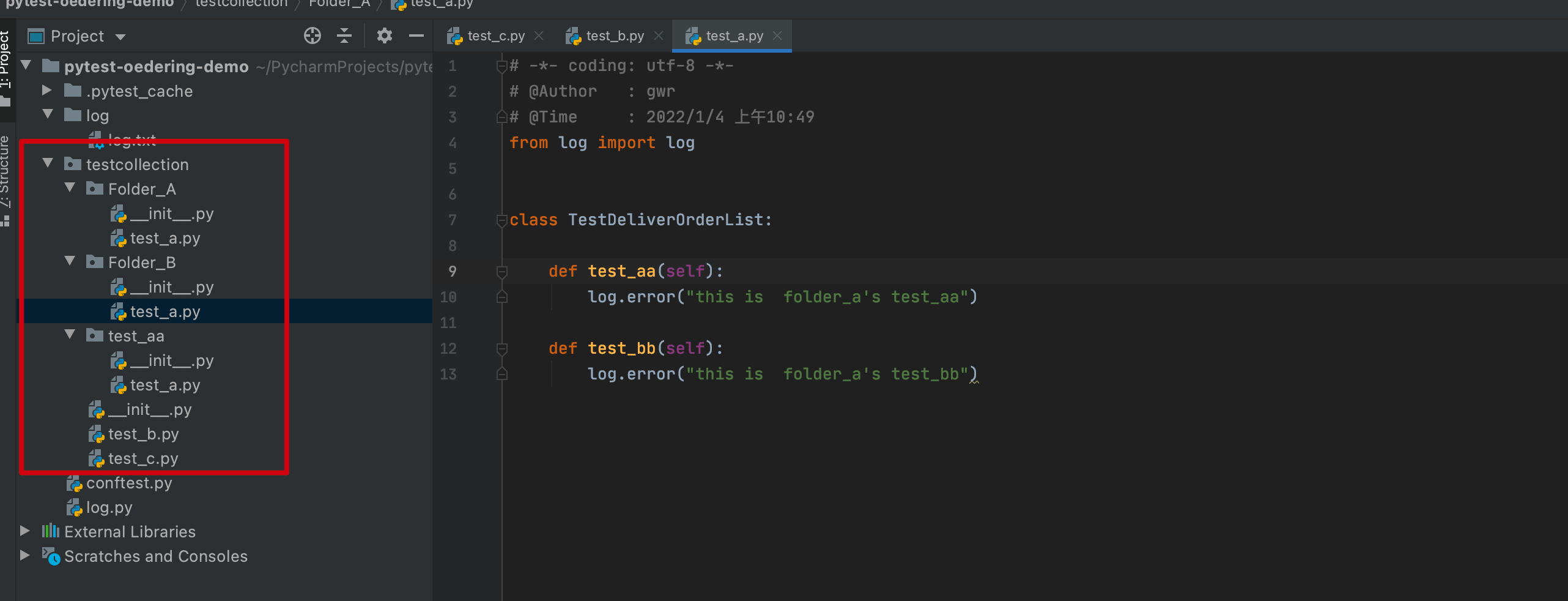The image size is (1568, 601).
Task: Click 'test_aa' function name in editor
Action: coord(621,271)
